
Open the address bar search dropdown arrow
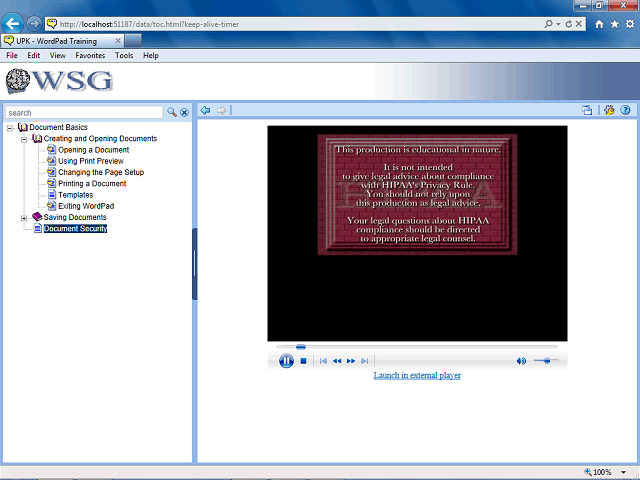pyautogui.click(x=558, y=24)
